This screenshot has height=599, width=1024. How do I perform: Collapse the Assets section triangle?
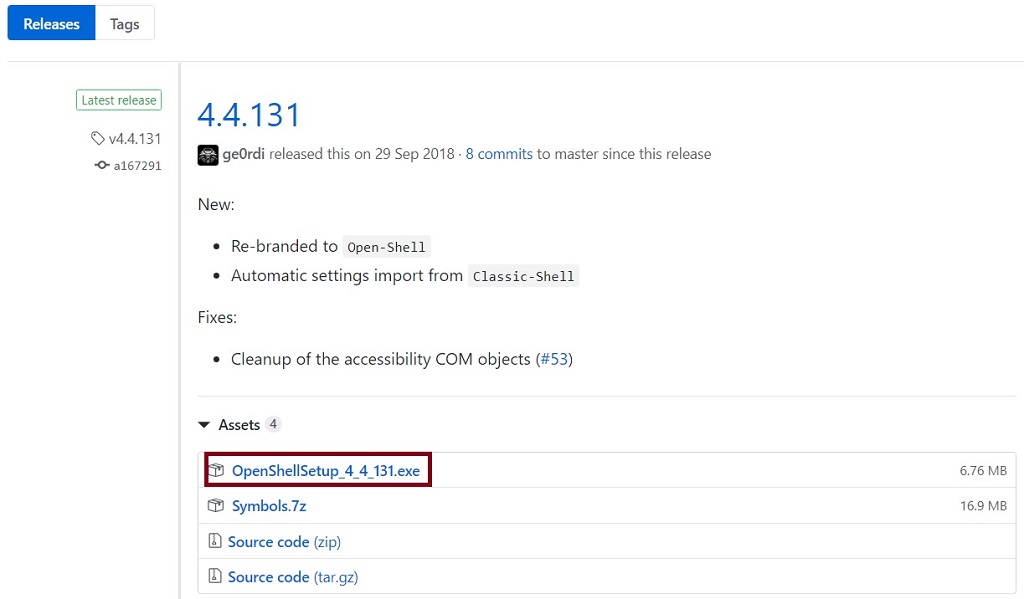204,425
